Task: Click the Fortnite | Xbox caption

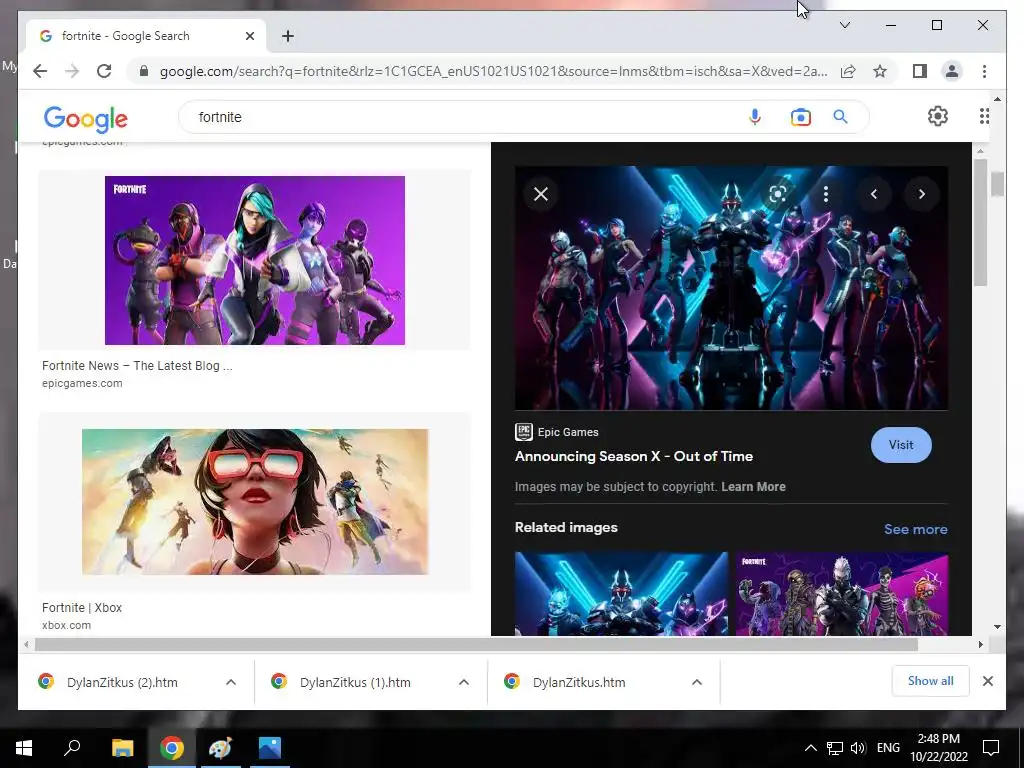Action: pyautogui.click(x=82, y=607)
